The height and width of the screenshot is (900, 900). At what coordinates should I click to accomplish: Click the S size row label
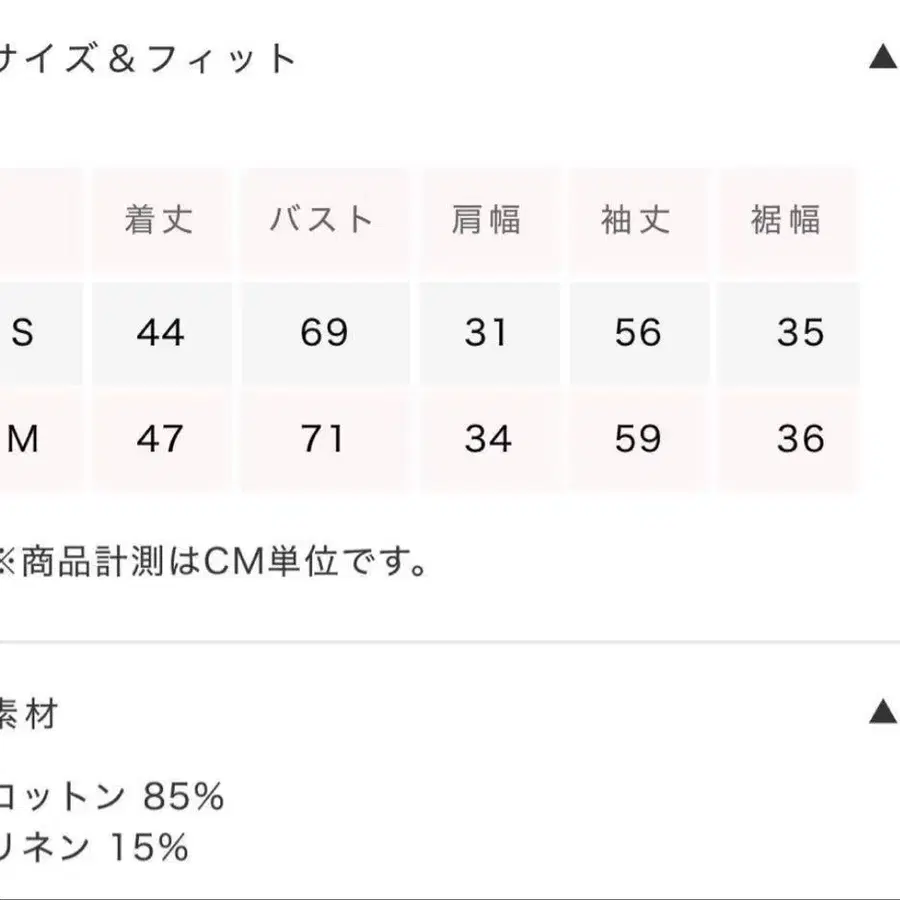pos(22,333)
